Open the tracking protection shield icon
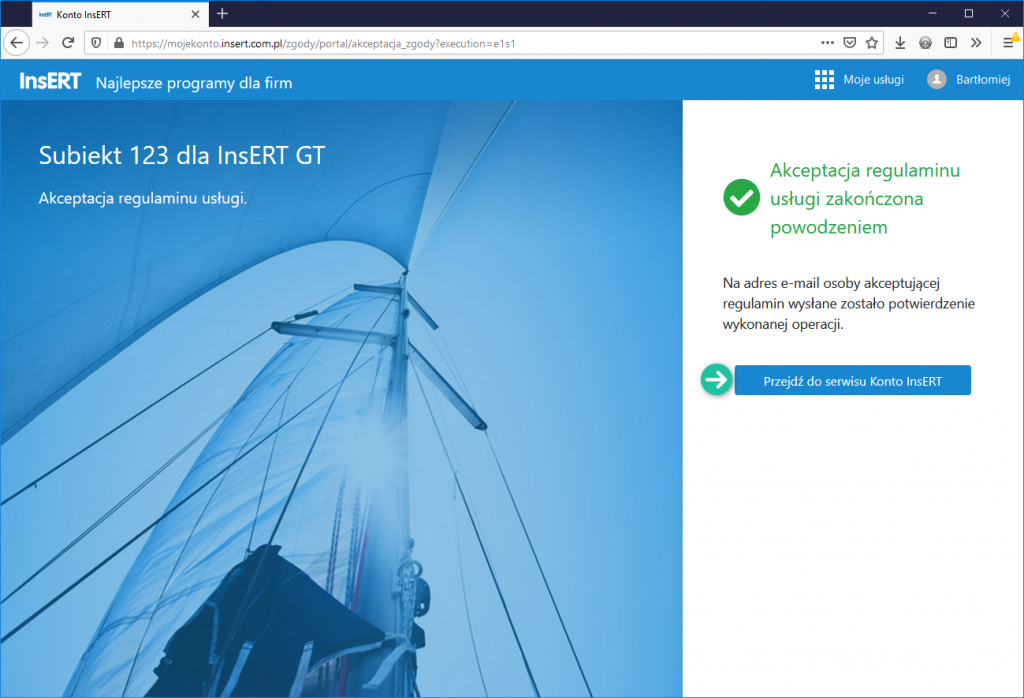 click(x=97, y=43)
